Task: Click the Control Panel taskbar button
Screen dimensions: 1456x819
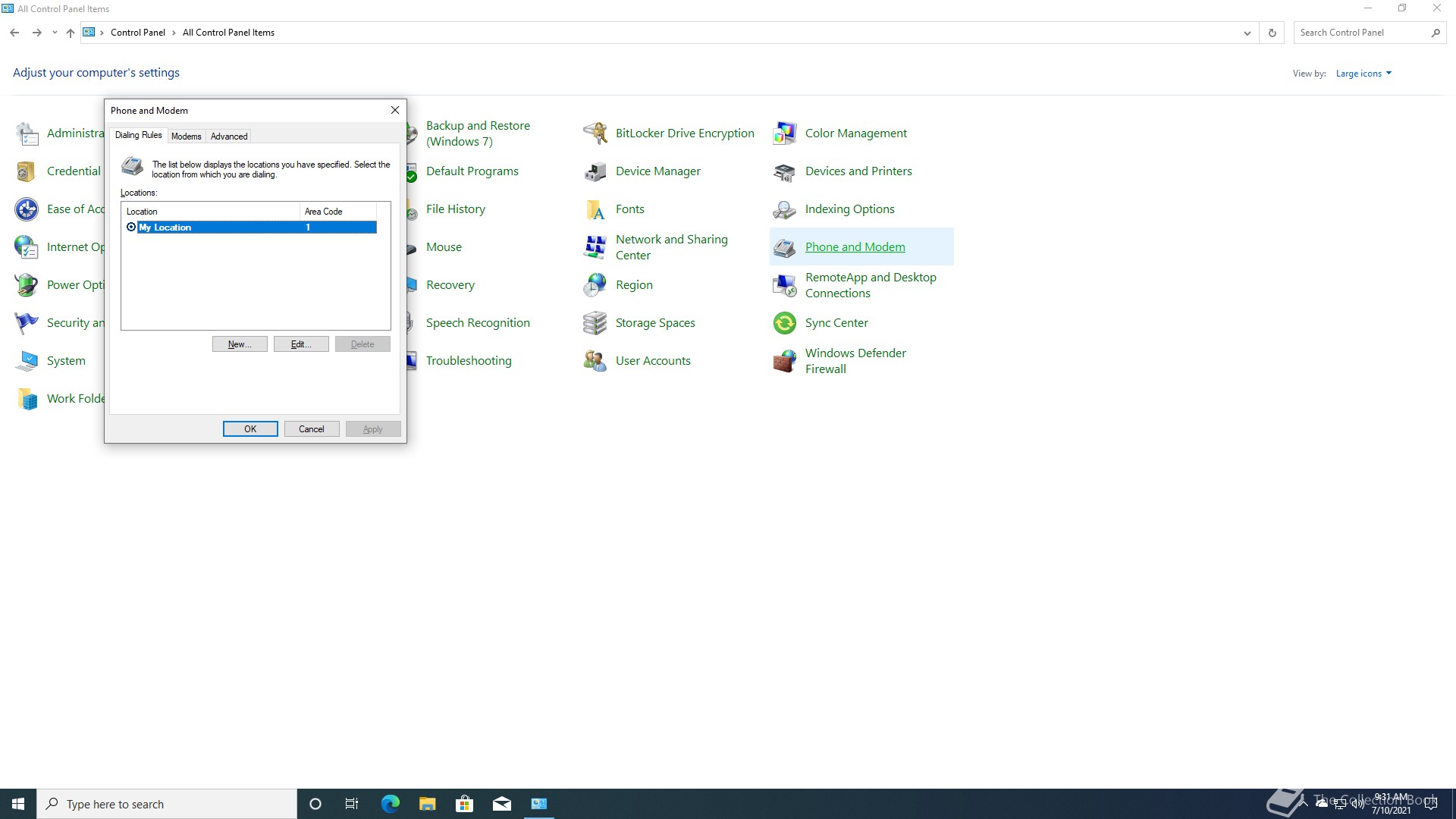Action: 538,804
